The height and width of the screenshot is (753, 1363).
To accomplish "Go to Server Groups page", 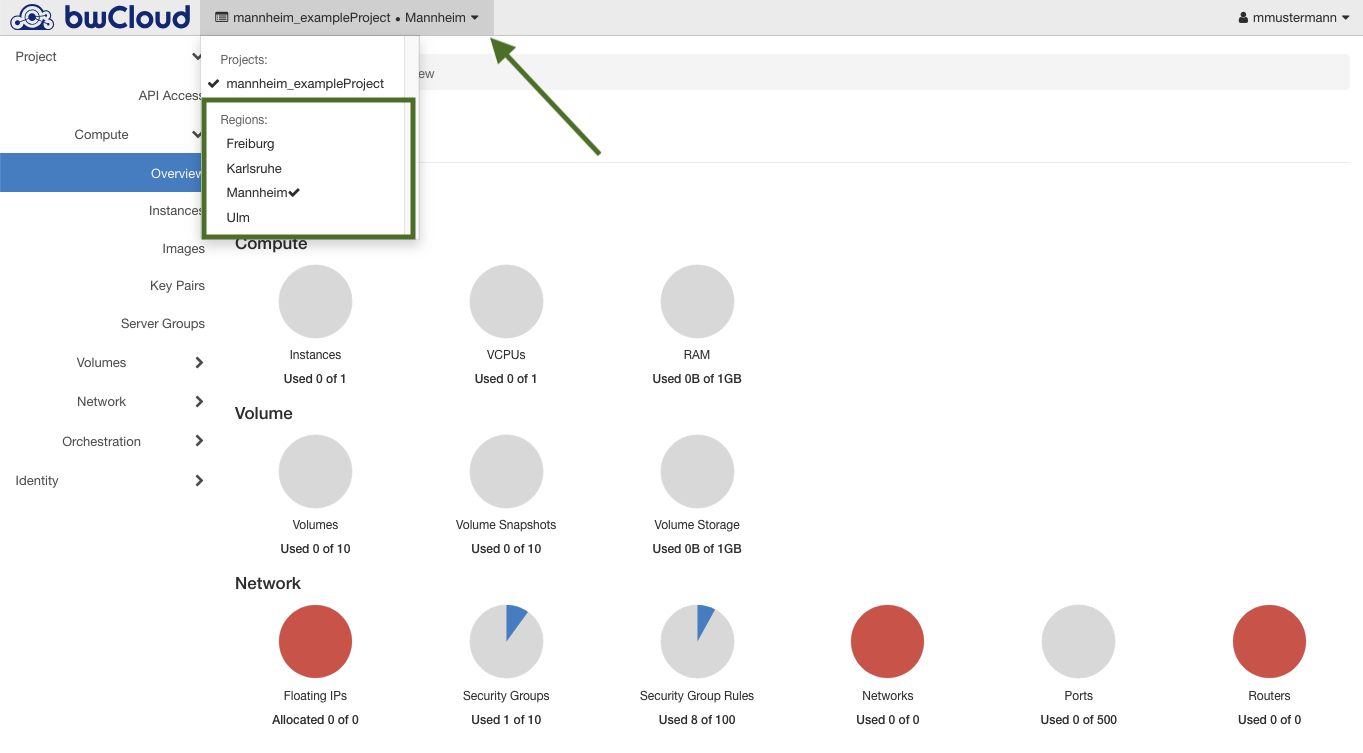I will tap(162, 324).
